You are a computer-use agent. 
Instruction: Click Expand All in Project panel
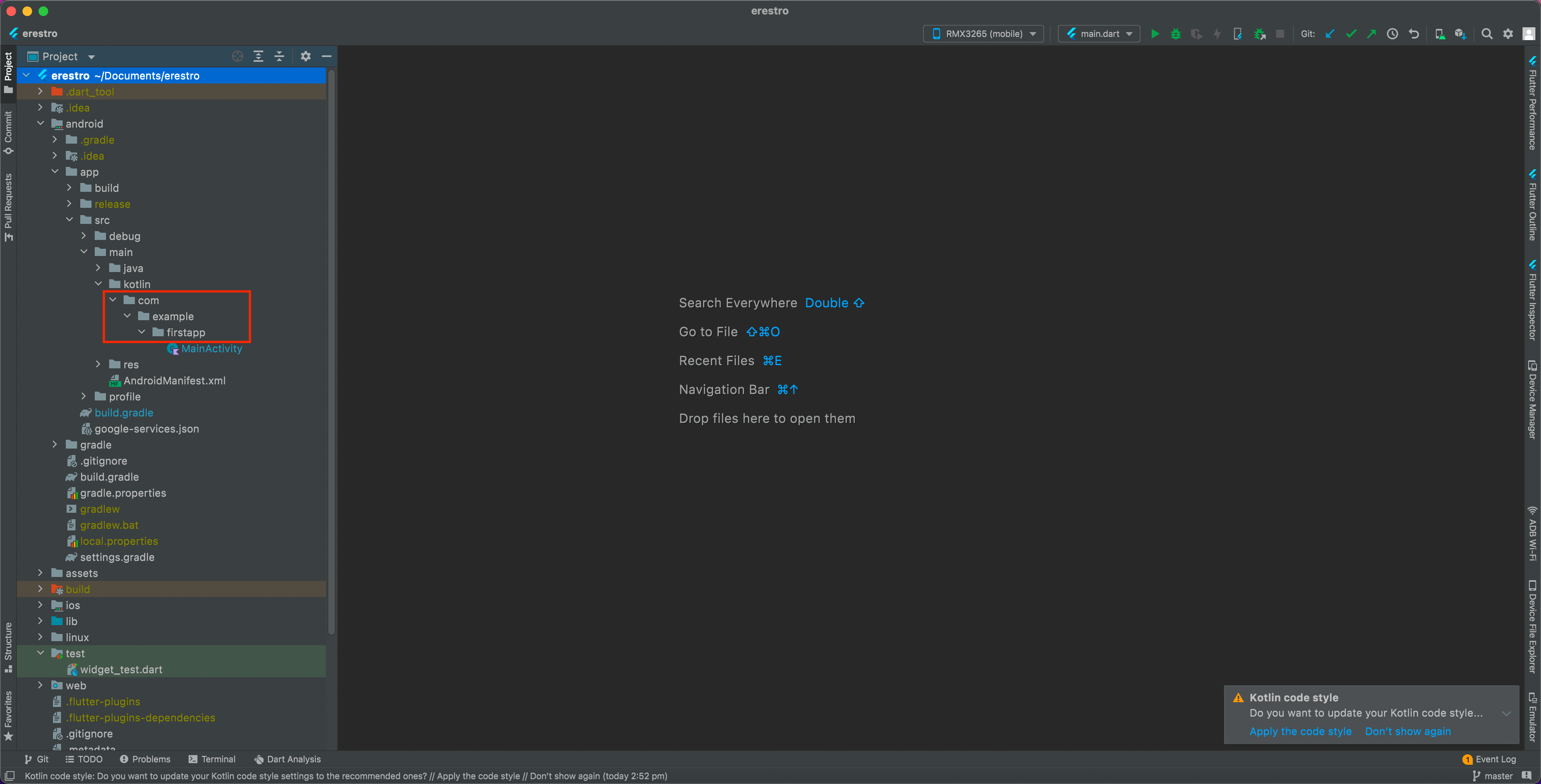[258, 56]
